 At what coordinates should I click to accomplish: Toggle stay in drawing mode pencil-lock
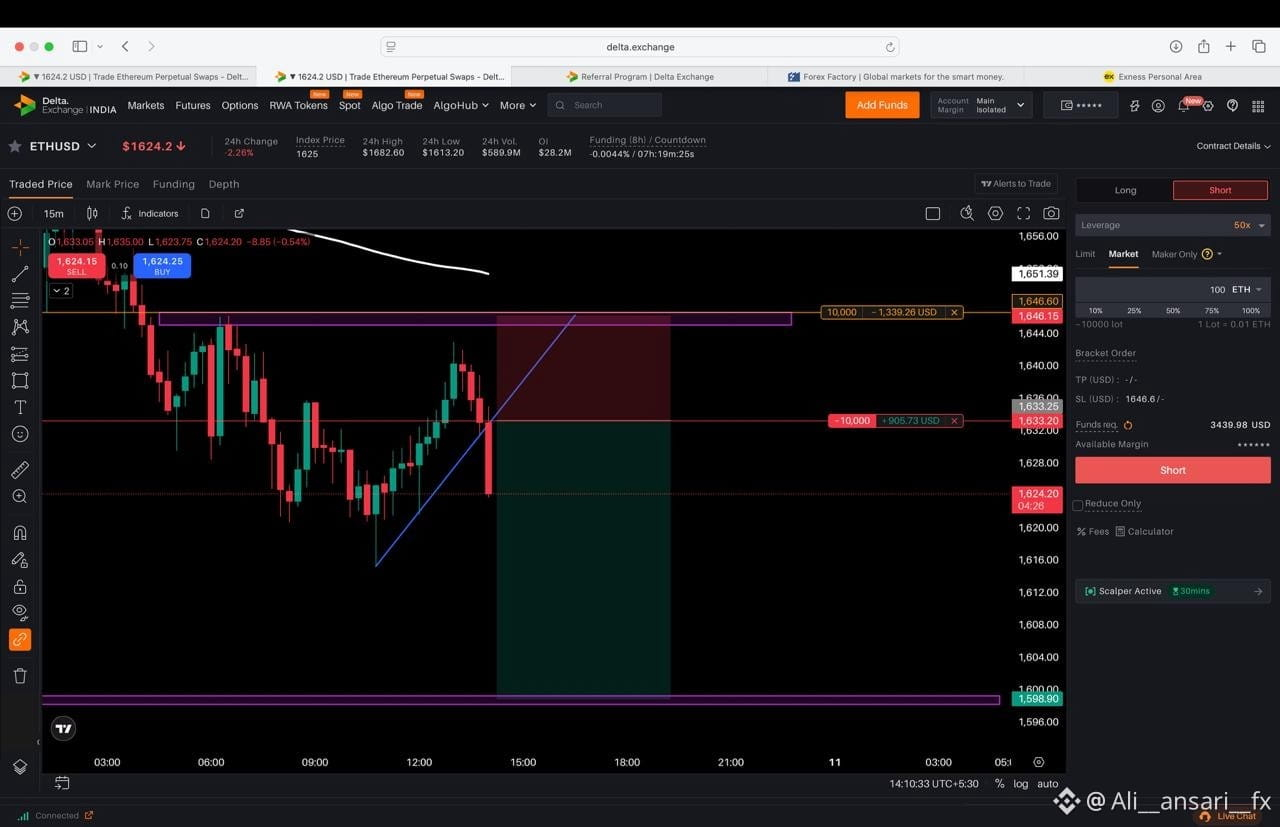(x=20, y=560)
